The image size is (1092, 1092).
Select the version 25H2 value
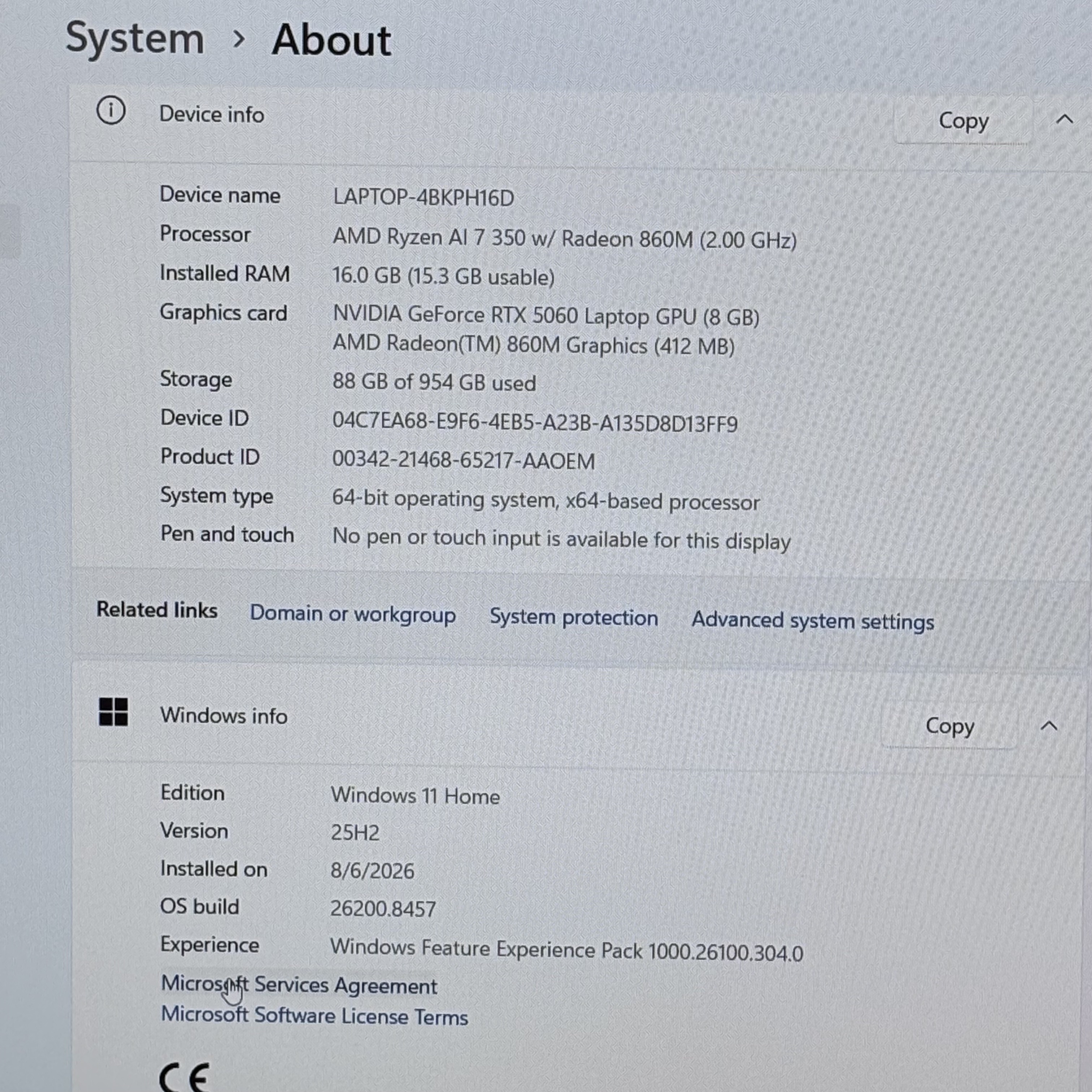355,833
